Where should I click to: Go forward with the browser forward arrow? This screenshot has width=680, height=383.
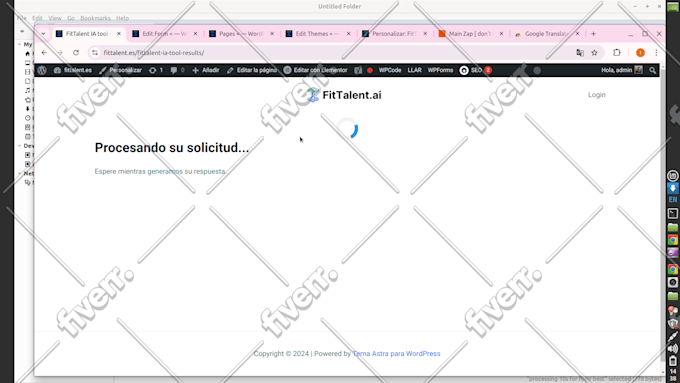point(60,52)
